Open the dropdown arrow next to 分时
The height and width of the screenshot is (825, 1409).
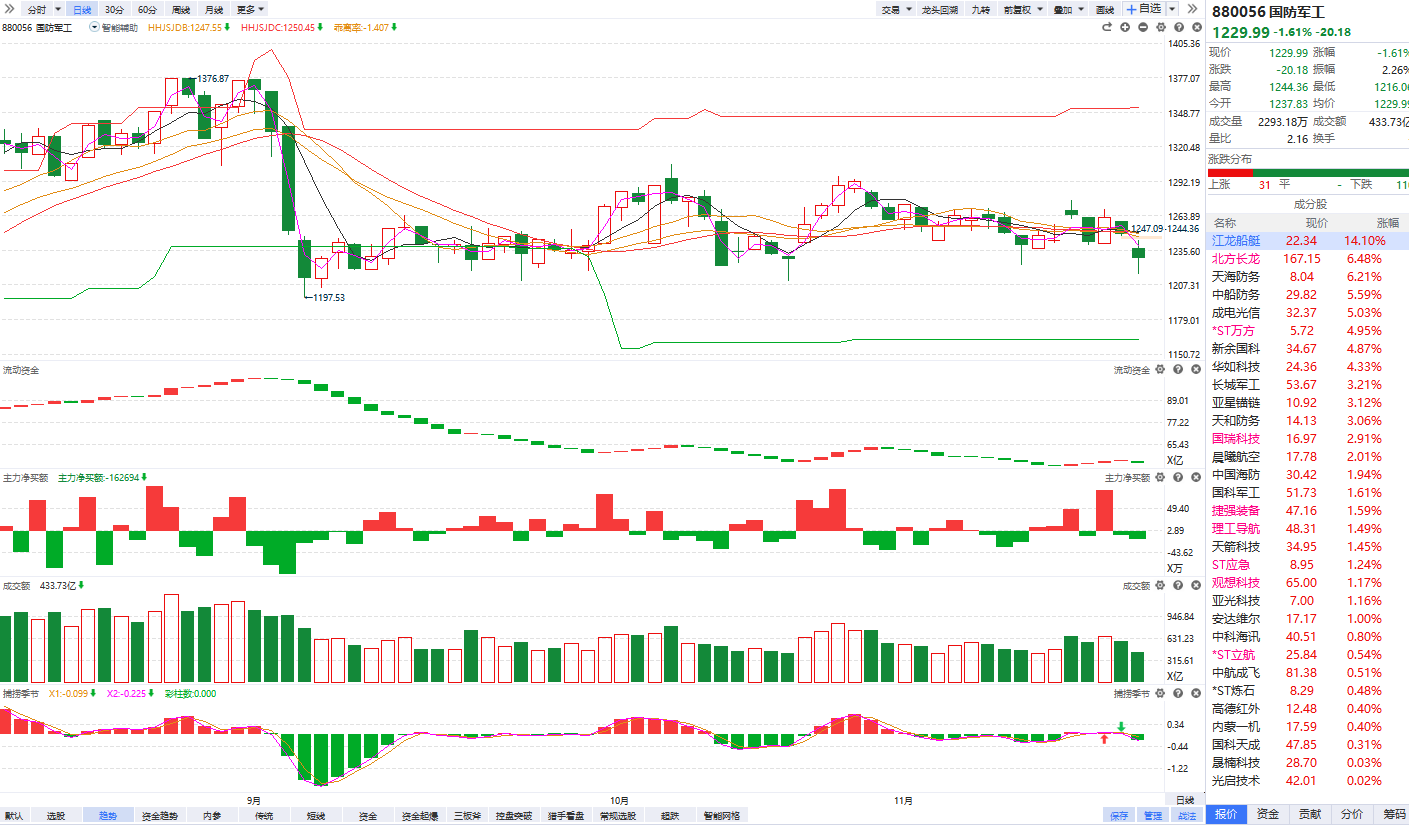pos(58,9)
